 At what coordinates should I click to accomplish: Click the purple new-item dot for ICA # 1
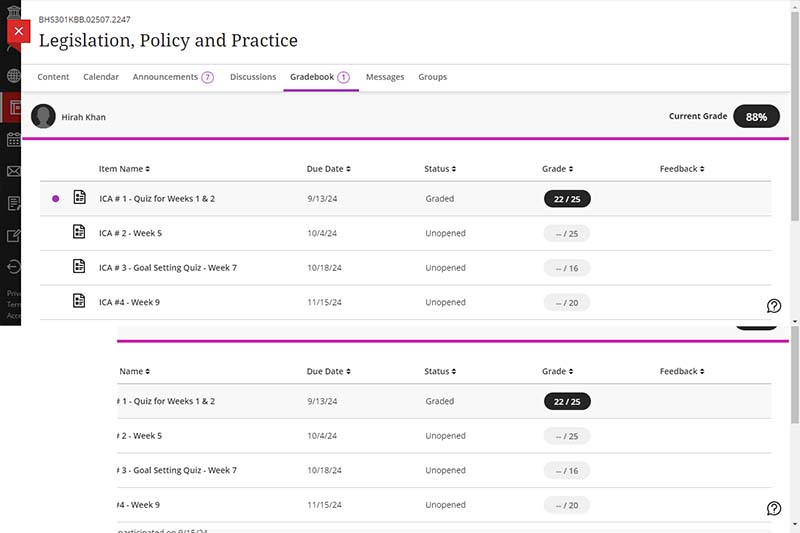pos(56,198)
